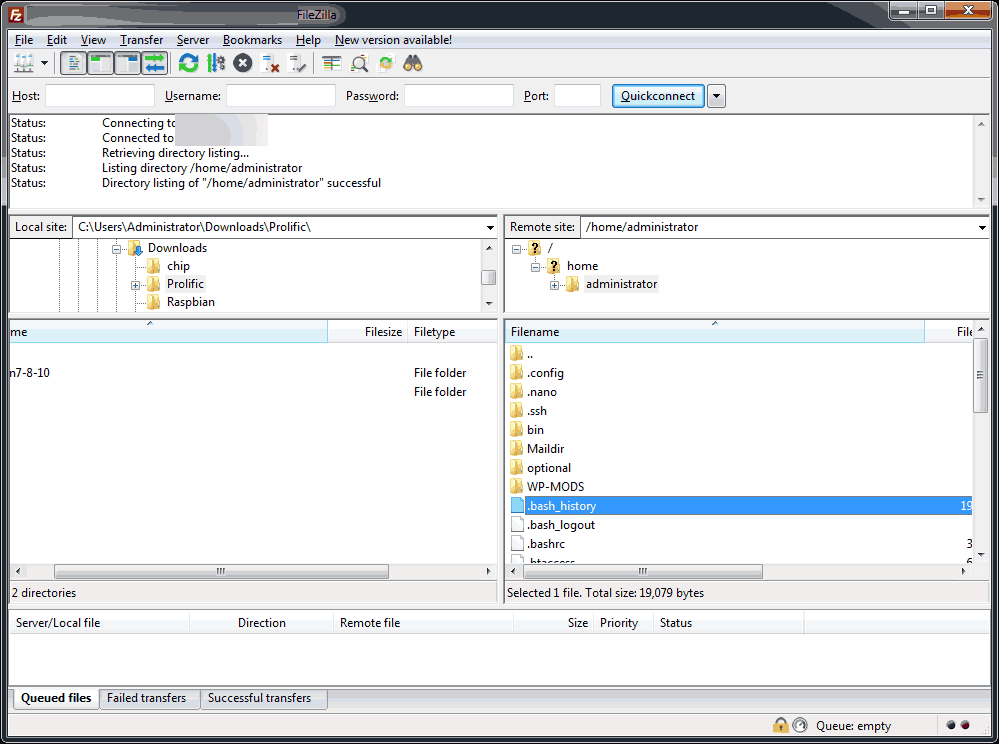Focus the Host input field
Image resolution: width=999 pixels, height=744 pixels.
pyautogui.click(x=100, y=96)
